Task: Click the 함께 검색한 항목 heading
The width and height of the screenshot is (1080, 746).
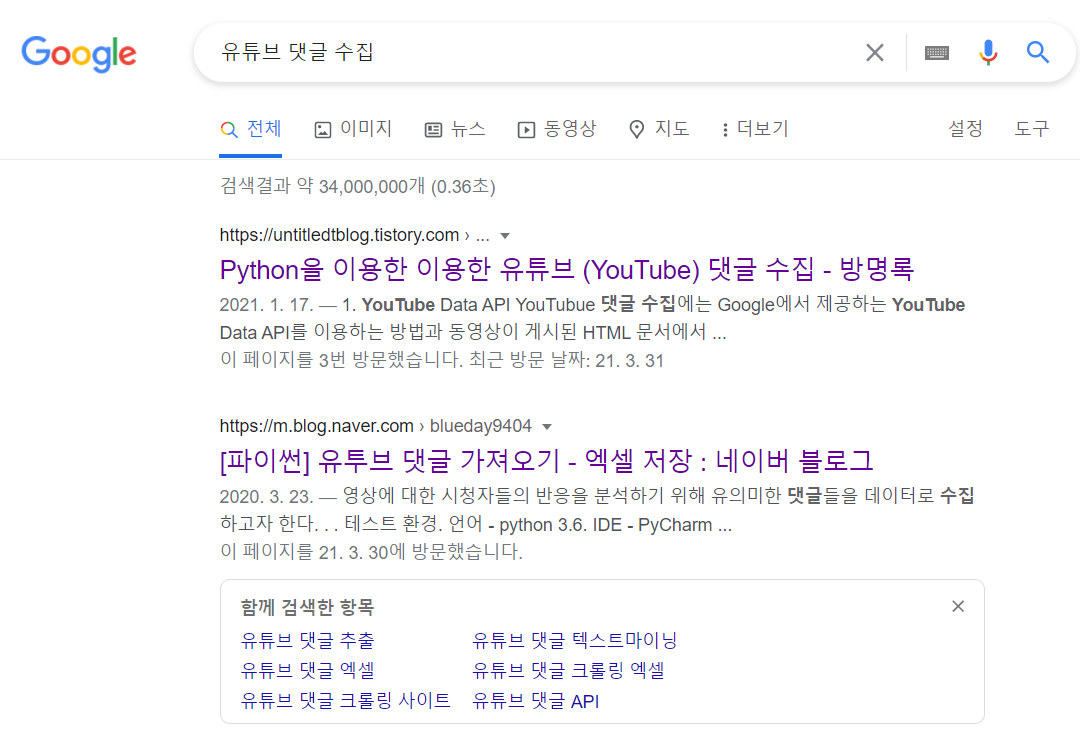Action: (307, 608)
